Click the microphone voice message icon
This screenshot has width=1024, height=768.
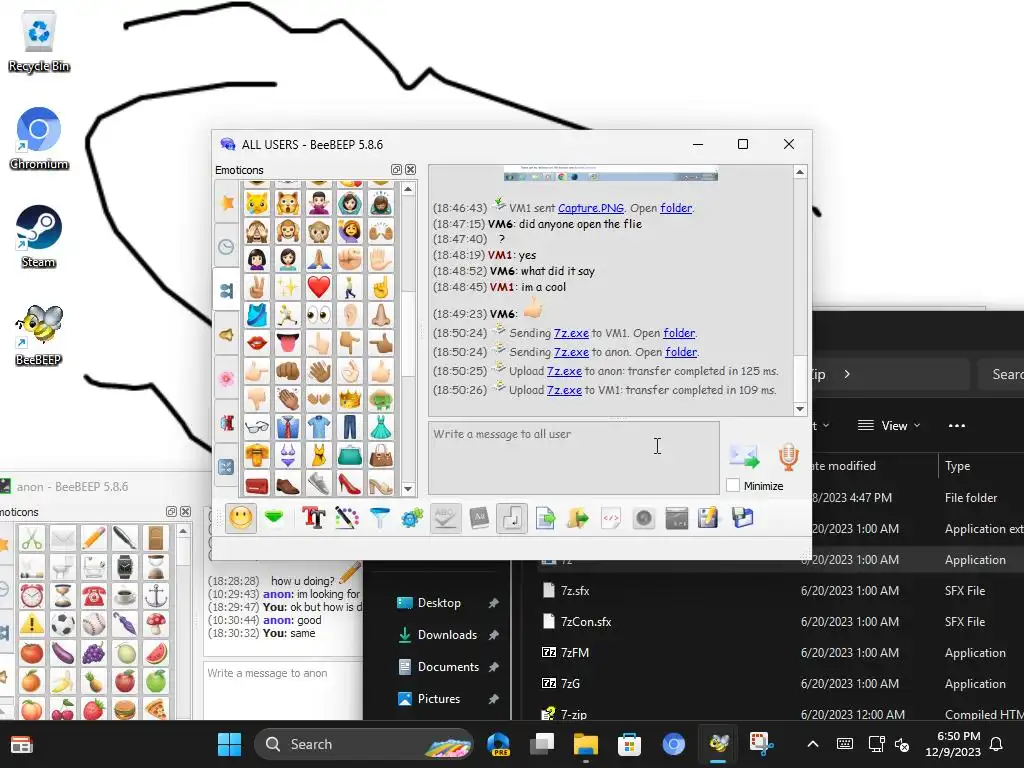point(788,456)
